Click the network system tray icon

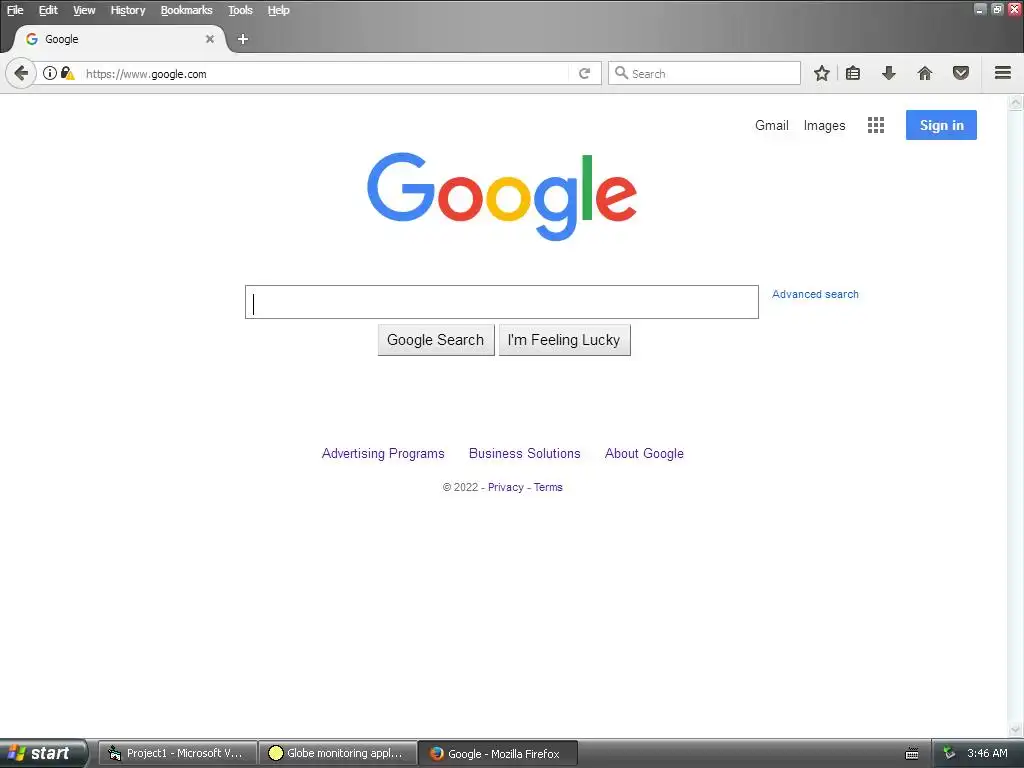coord(949,753)
